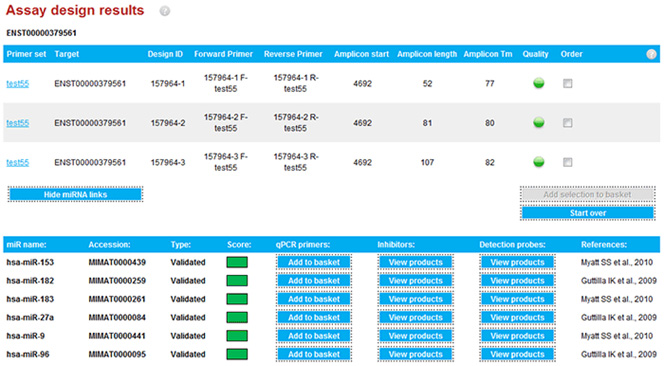Open test55 link in 157964-2 row
Screen dimensions: 665x366
click(18, 123)
